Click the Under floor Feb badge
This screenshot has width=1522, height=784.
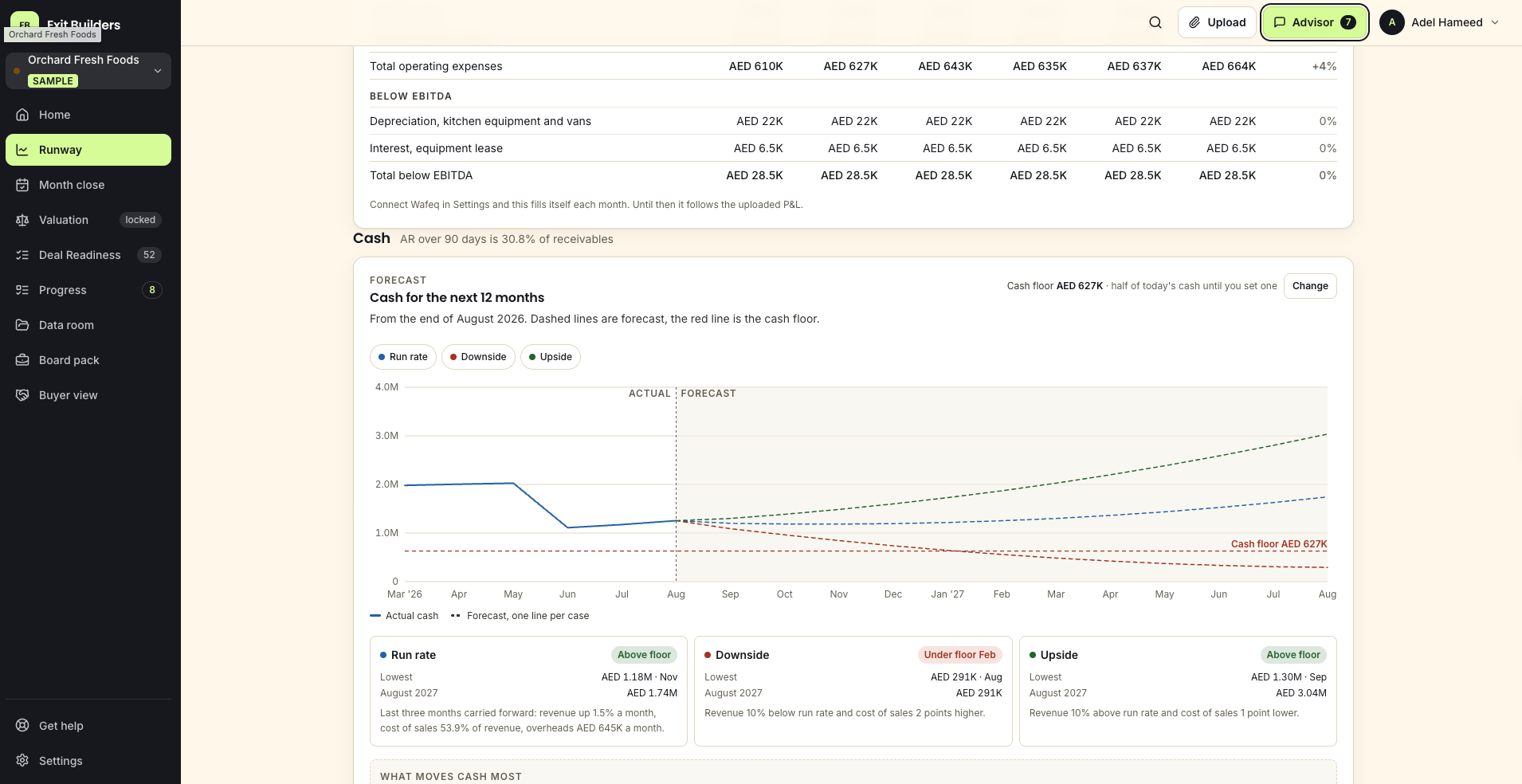959,655
